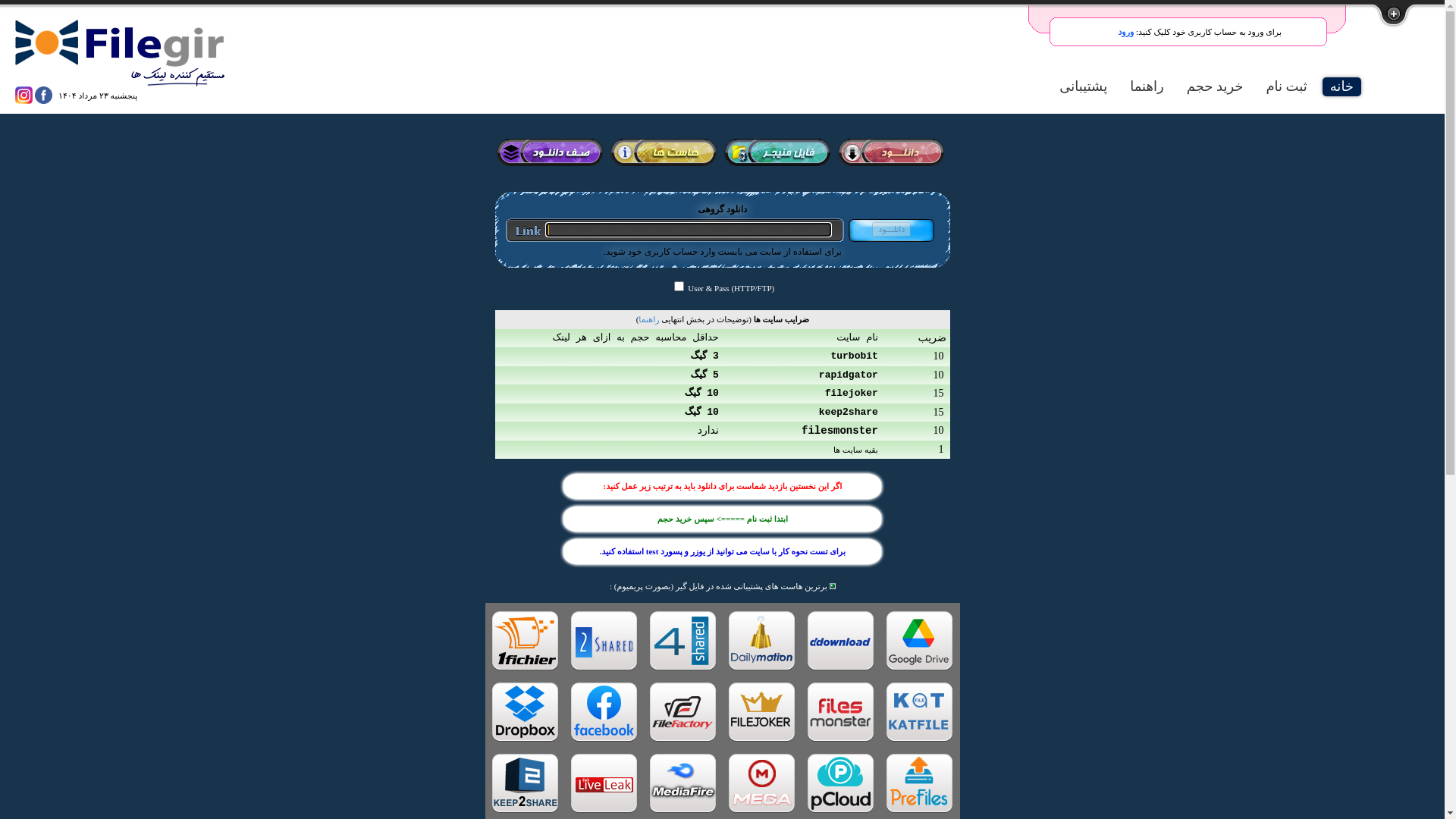Open the خانه home menu item

pos(1341,86)
